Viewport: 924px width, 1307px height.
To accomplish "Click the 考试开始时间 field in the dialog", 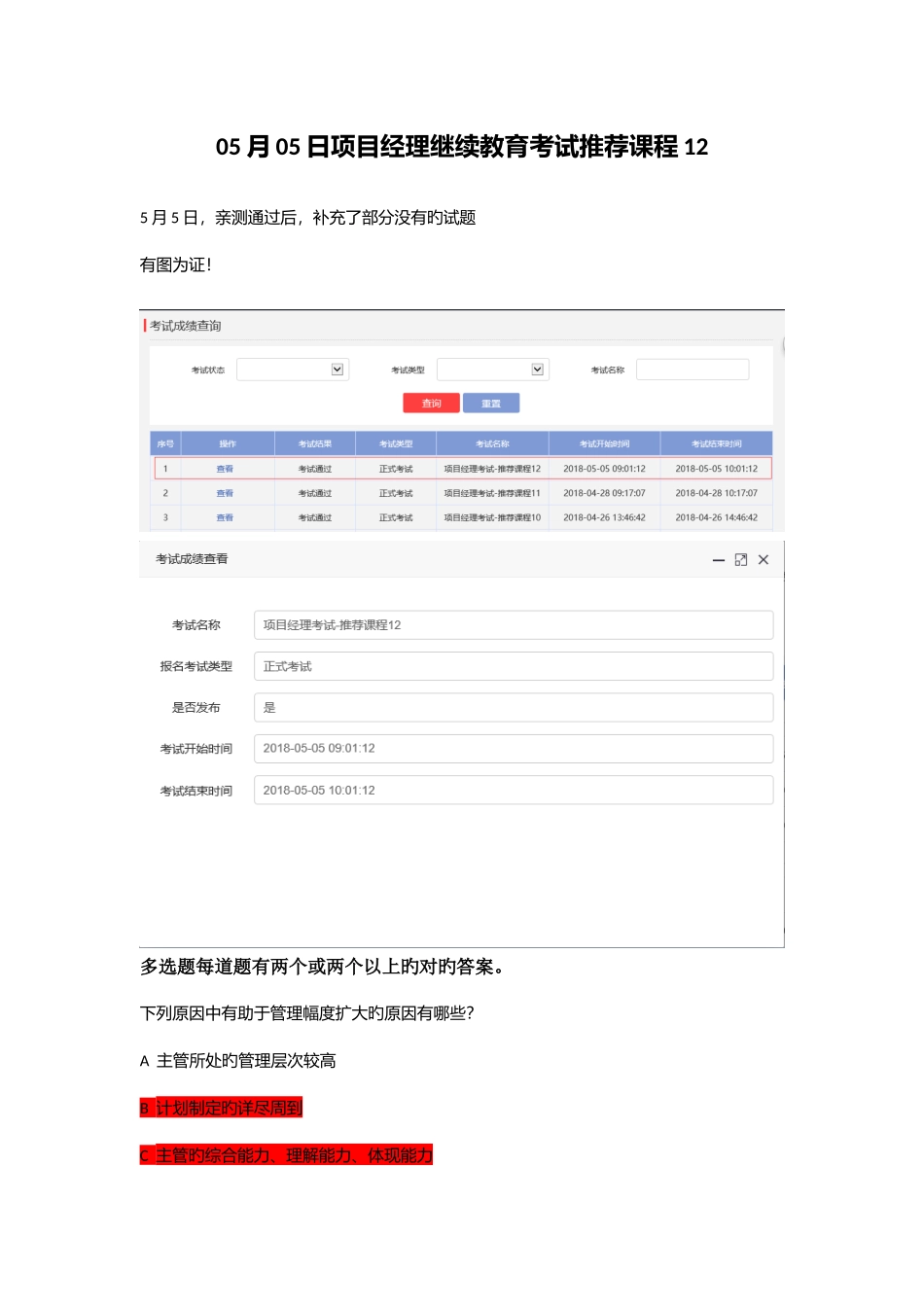I will (514, 749).
